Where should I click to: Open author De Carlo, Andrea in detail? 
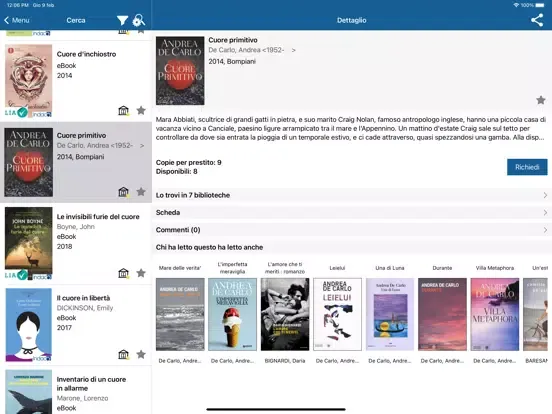[252, 50]
